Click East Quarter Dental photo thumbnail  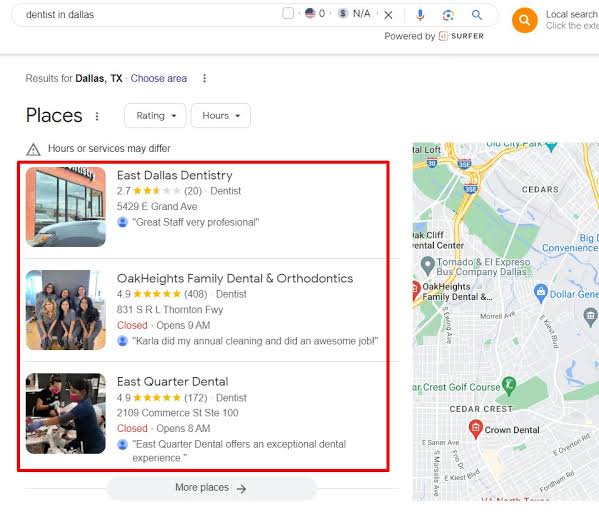pyautogui.click(x=66, y=413)
